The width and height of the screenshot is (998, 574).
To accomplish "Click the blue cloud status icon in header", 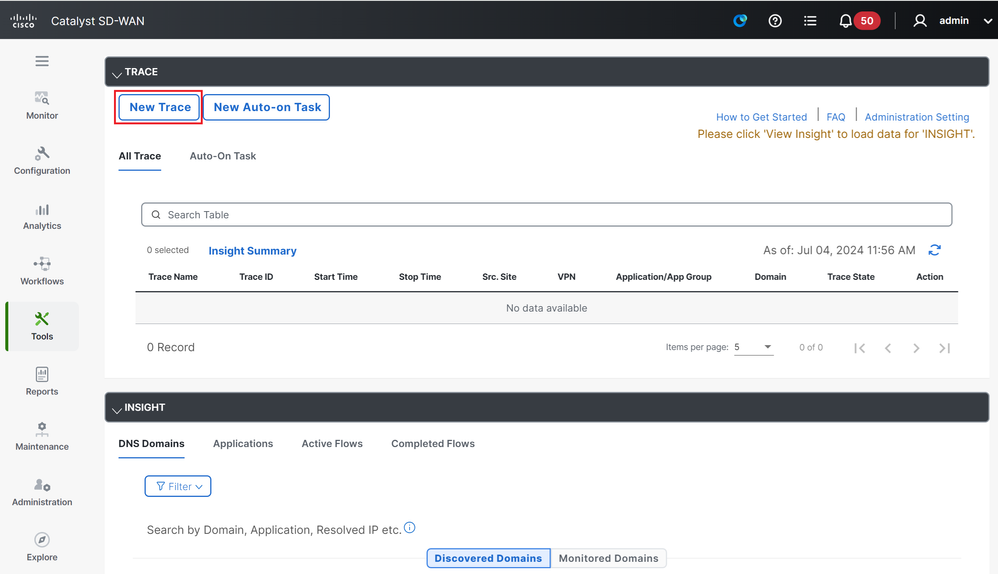I will [x=740, y=20].
